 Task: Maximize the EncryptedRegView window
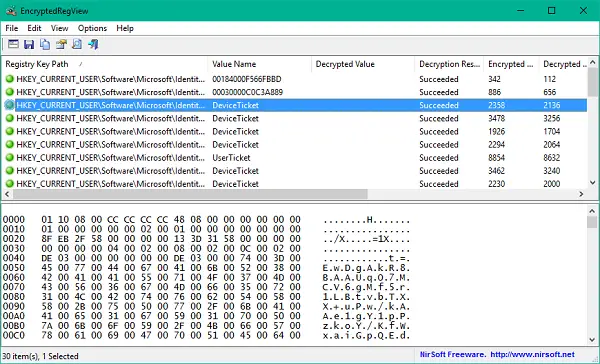pos(551,10)
